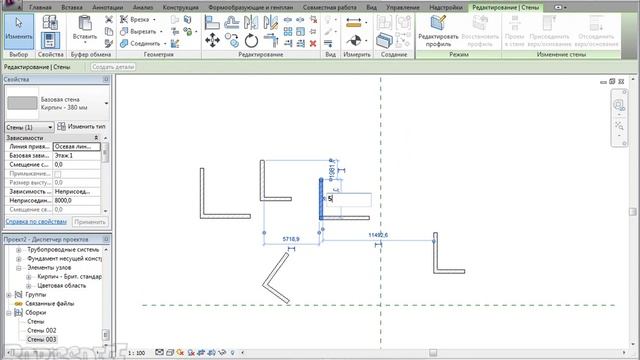Click the 1 : 100 view scale
Image resolution: width=640 pixels, height=360 pixels.
137,353
